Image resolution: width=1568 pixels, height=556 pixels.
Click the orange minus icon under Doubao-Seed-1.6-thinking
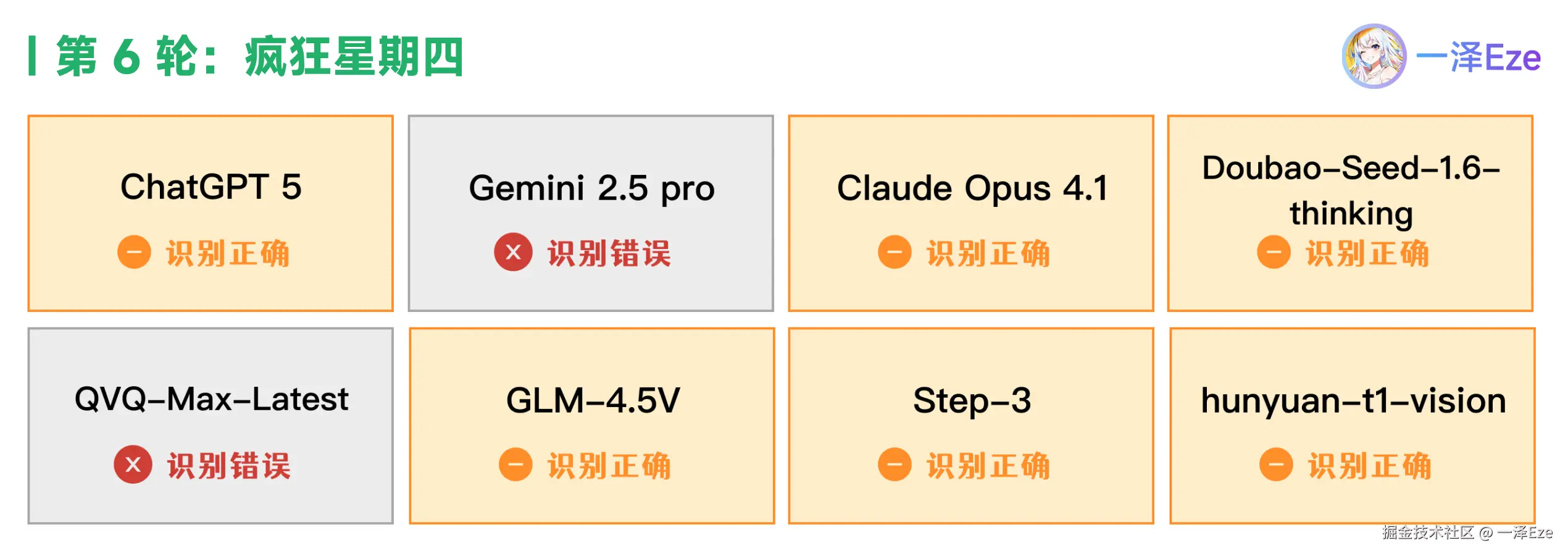pyautogui.click(x=1274, y=252)
